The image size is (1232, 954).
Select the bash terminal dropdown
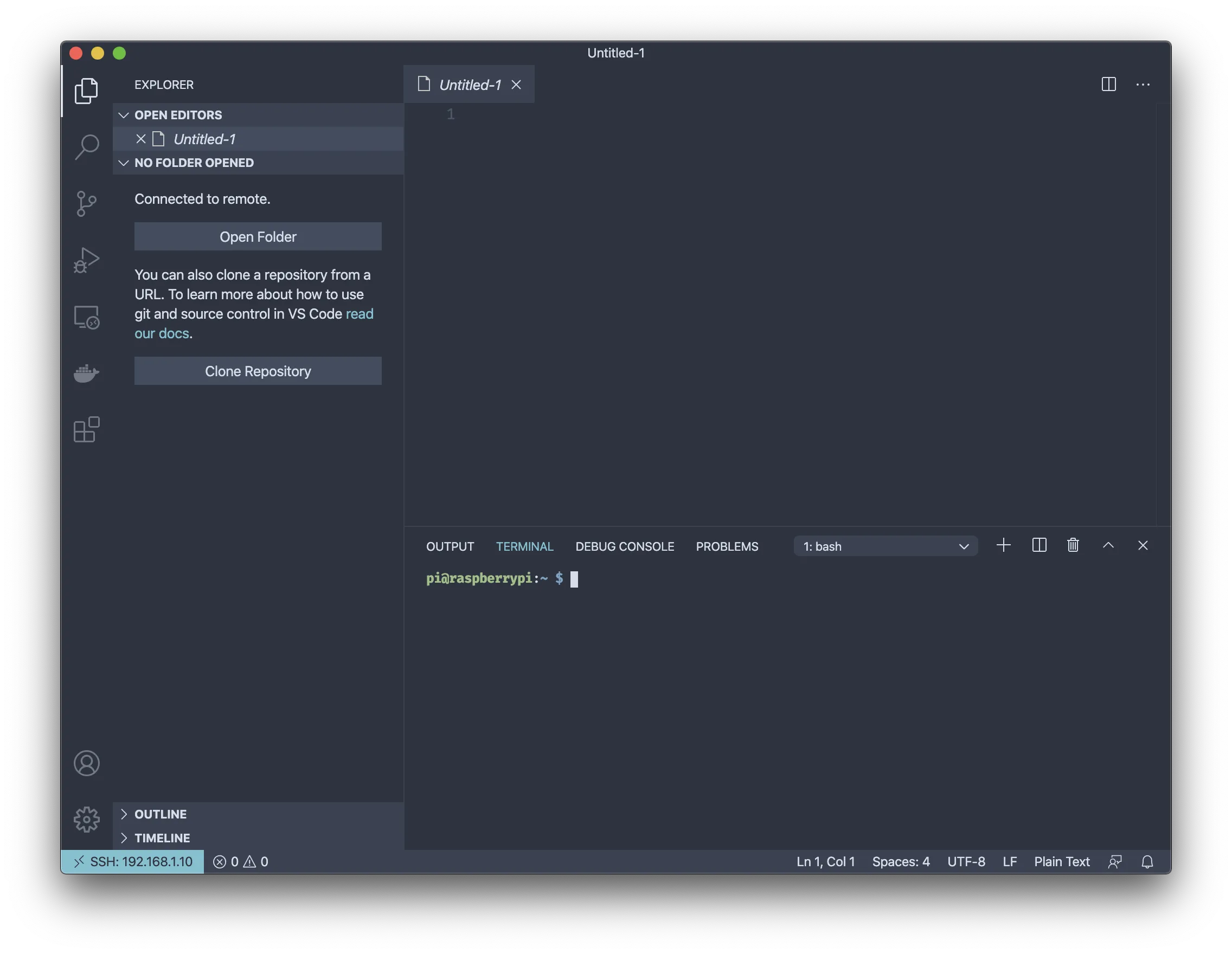(x=885, y=545)
